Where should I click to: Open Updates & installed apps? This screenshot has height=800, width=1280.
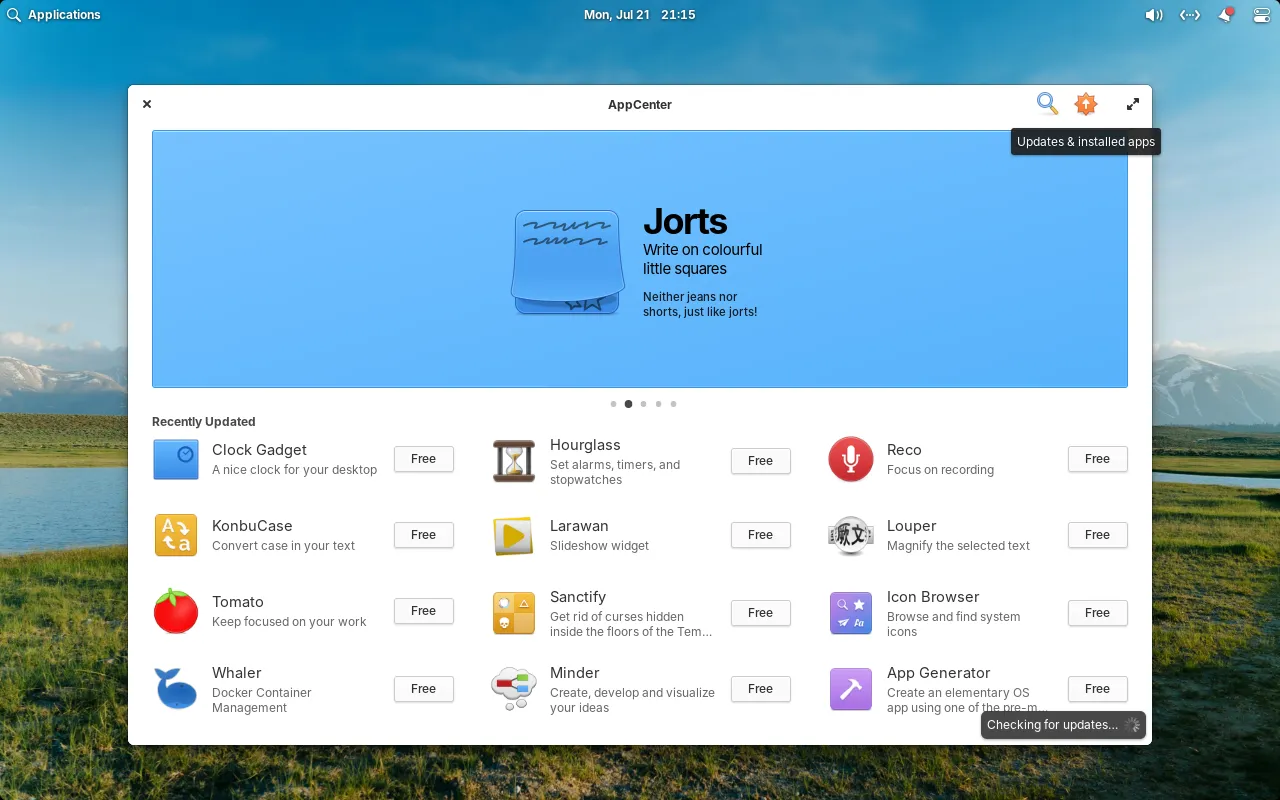pyautogui.click(x=1086, y=104)
